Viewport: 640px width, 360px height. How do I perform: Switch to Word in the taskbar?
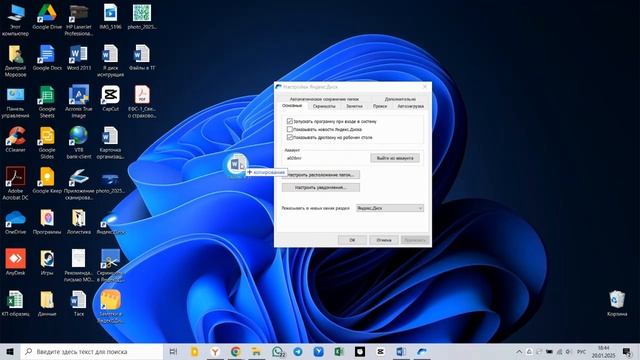[401, 351]
